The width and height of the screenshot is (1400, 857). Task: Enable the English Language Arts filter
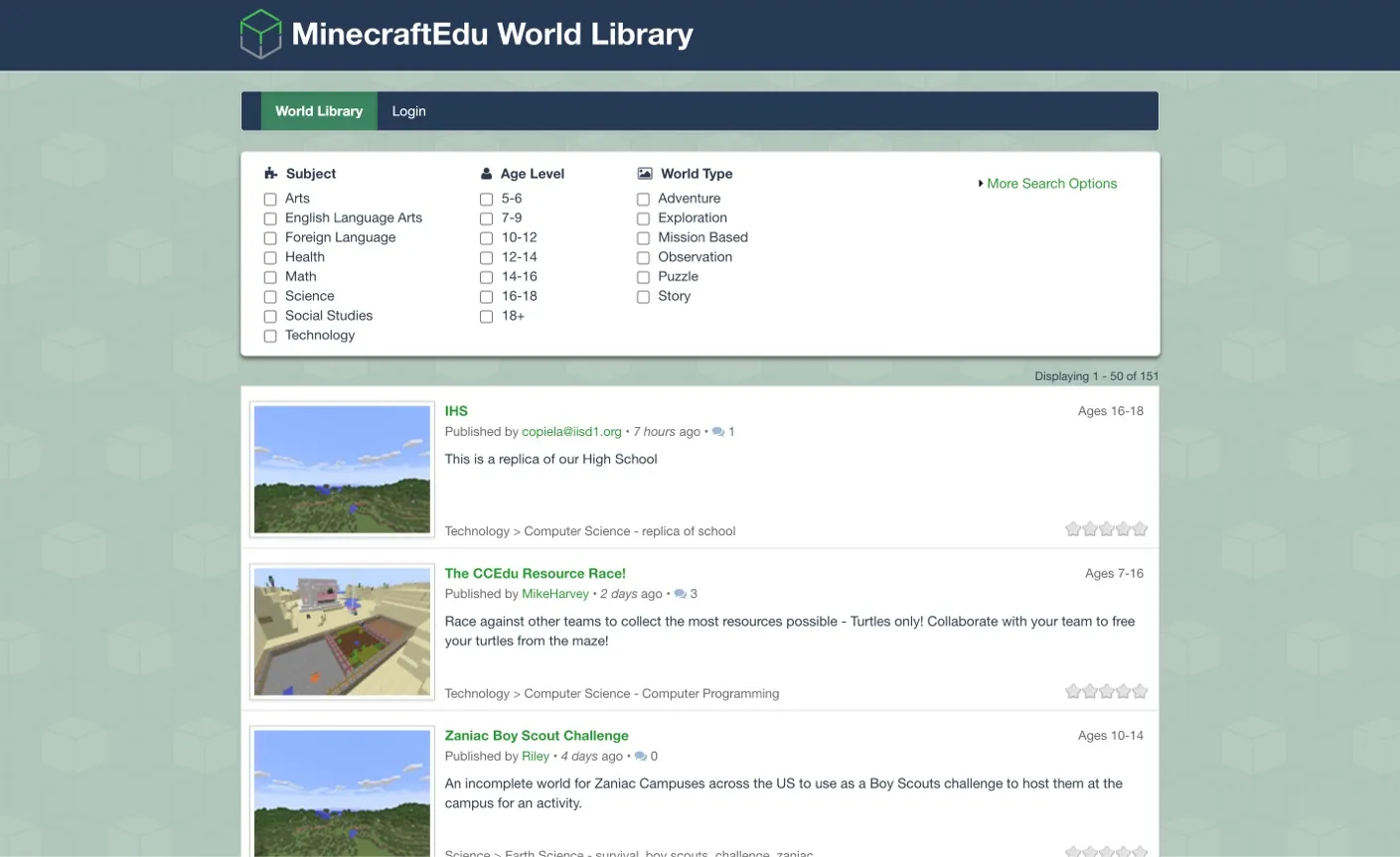point(270,218)
